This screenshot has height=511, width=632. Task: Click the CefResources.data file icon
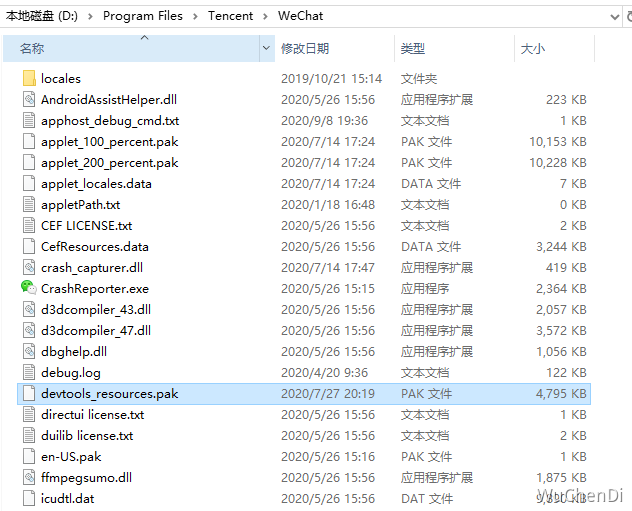[x=29, y=246]
